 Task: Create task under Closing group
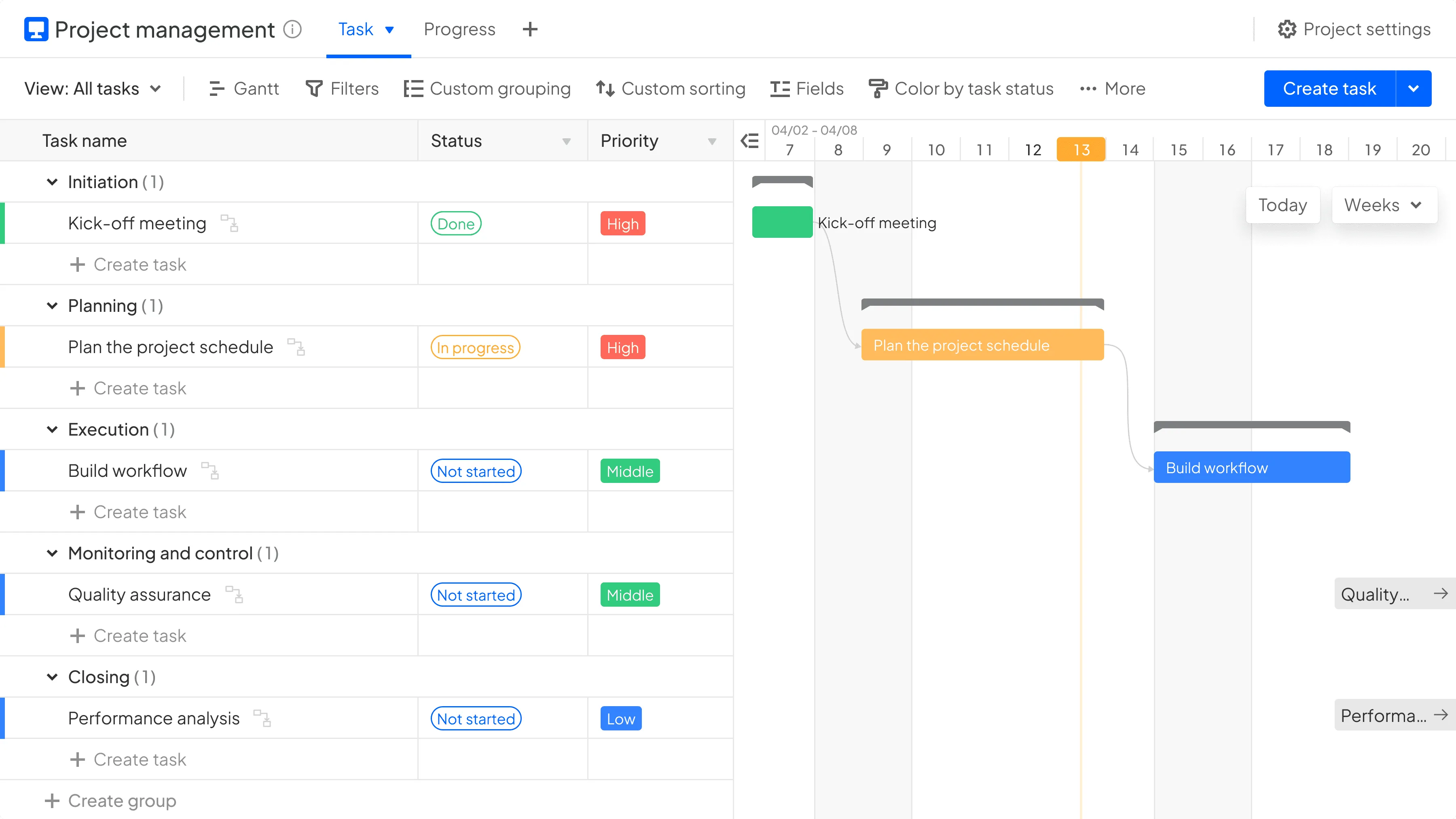(128, 760)
